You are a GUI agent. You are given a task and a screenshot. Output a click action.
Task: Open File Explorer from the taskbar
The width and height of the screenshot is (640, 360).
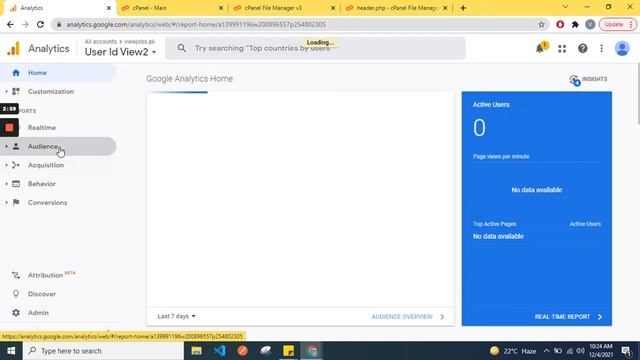click(x=197, y=351)
